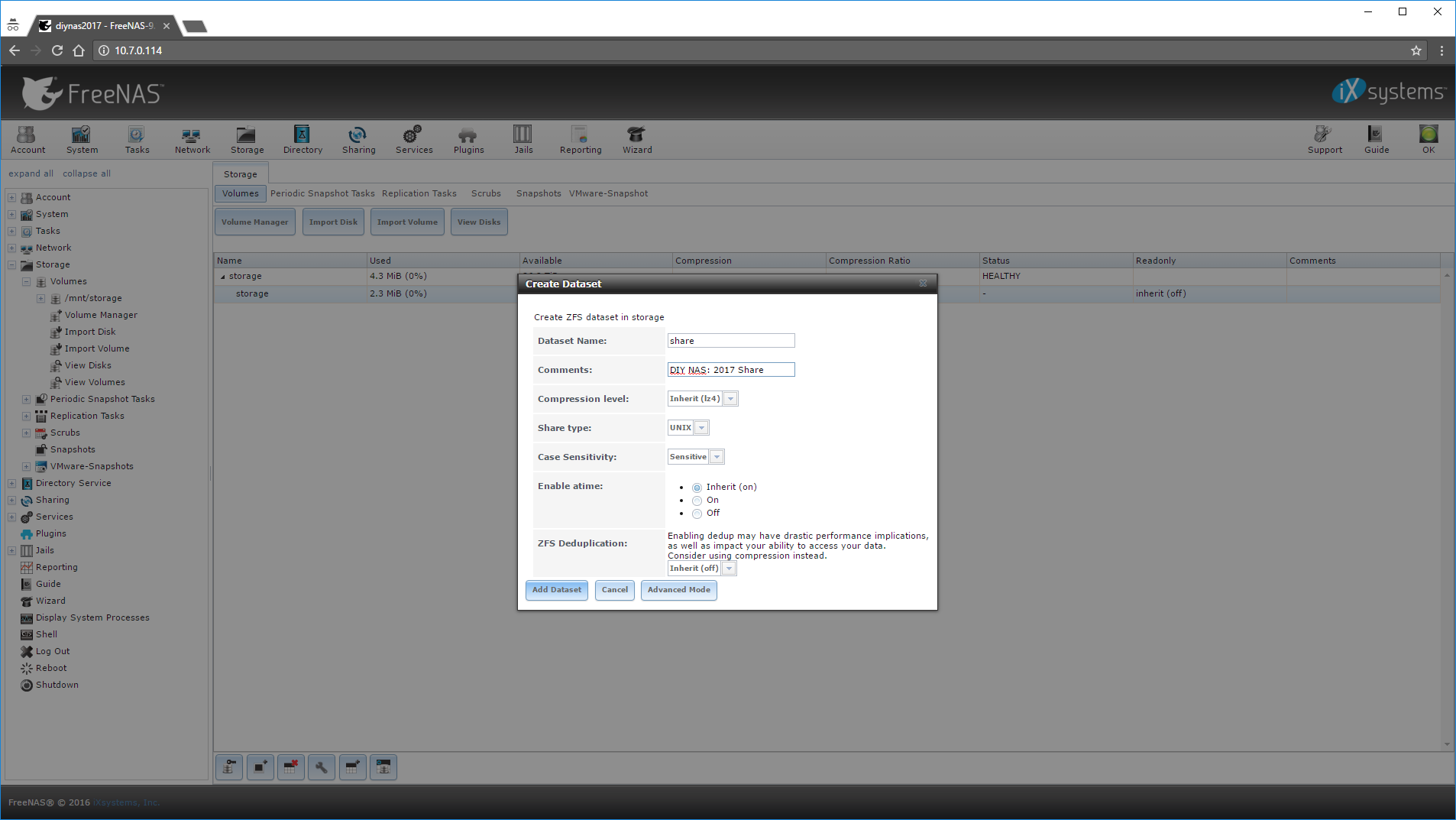Open the Services toolbar icon

[x=413, y=140]
